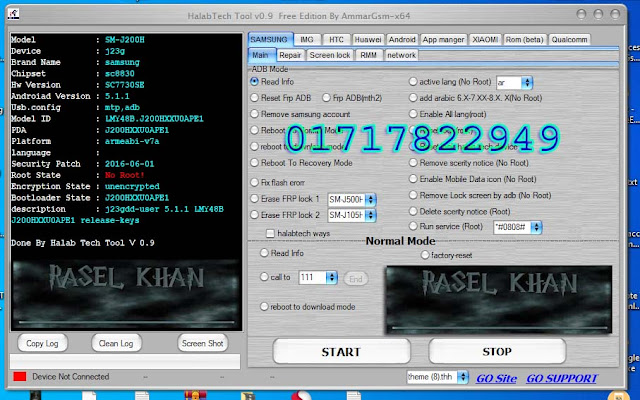
Task: Select Run service (Root) option
Action: click(x=413, y=226)
